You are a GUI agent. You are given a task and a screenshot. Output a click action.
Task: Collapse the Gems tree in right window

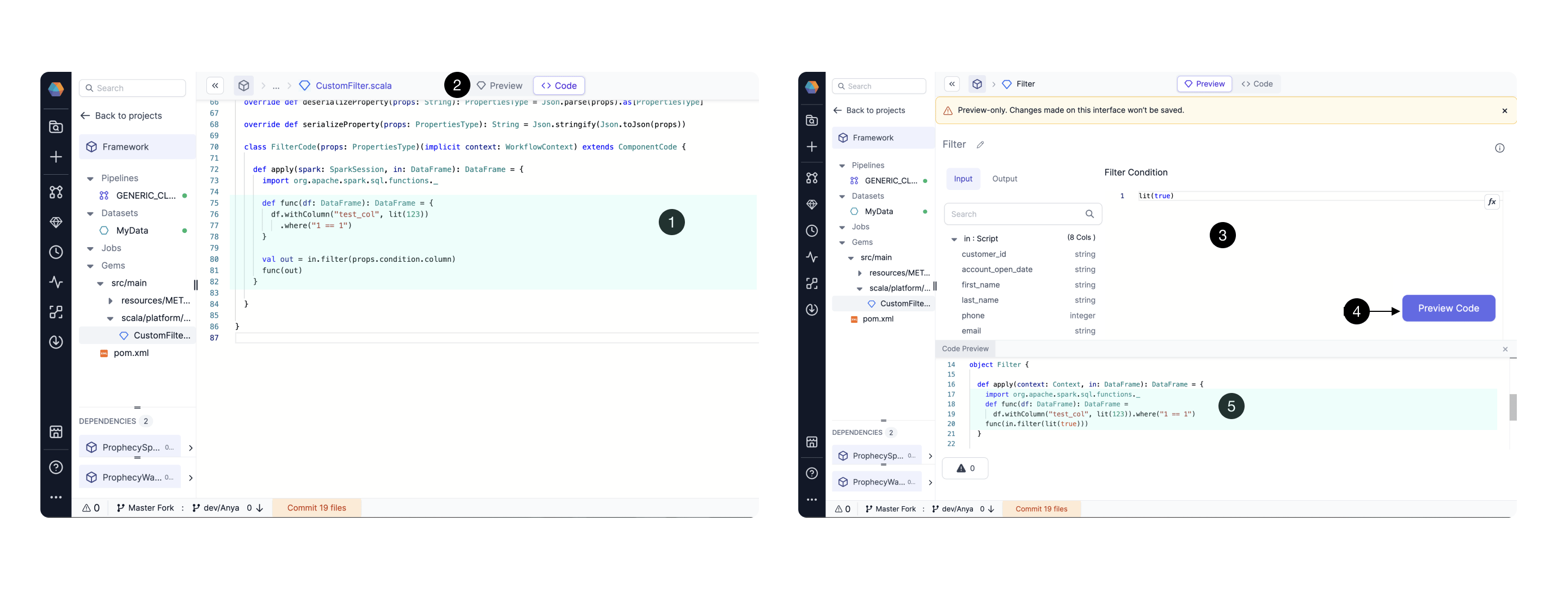coord(842,243)
